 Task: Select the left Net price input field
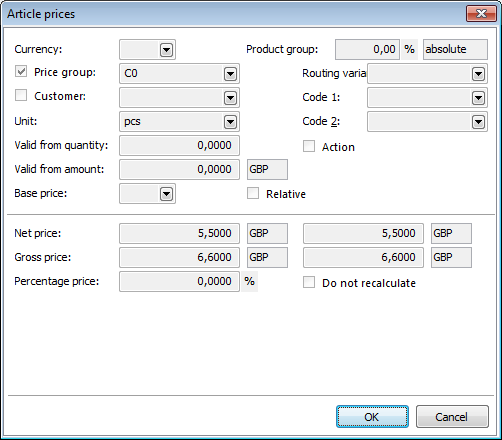coord(179,234)
